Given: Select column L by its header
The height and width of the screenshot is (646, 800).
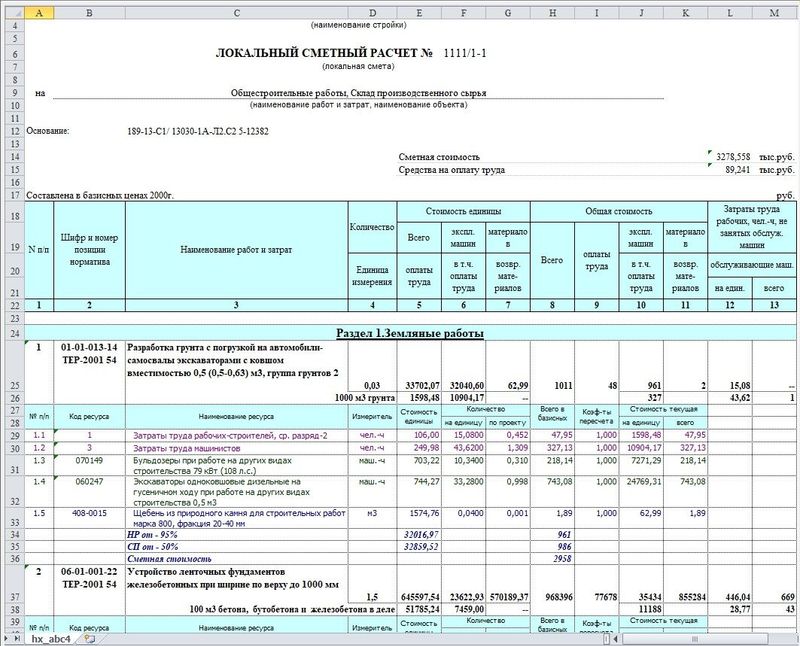Looking at the screenshot, I should [x=730, y=13].
